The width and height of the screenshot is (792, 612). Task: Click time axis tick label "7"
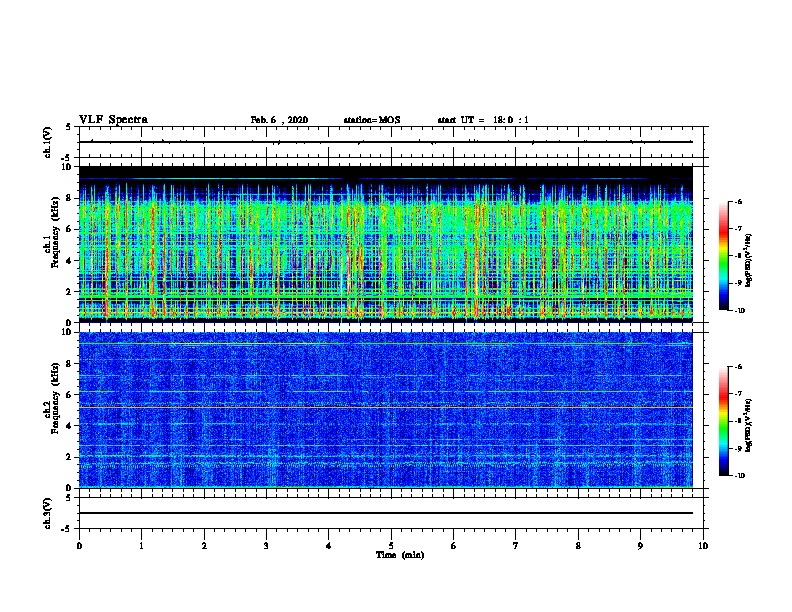point(516,546)
